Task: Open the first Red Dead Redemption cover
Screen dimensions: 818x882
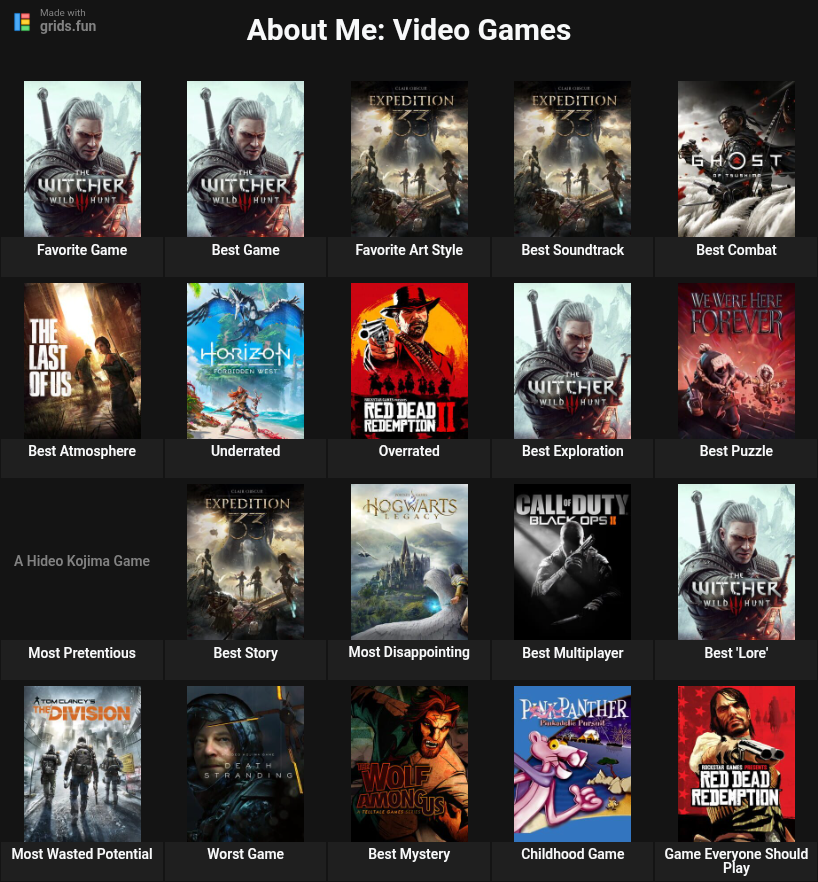Action: (736, 764)
